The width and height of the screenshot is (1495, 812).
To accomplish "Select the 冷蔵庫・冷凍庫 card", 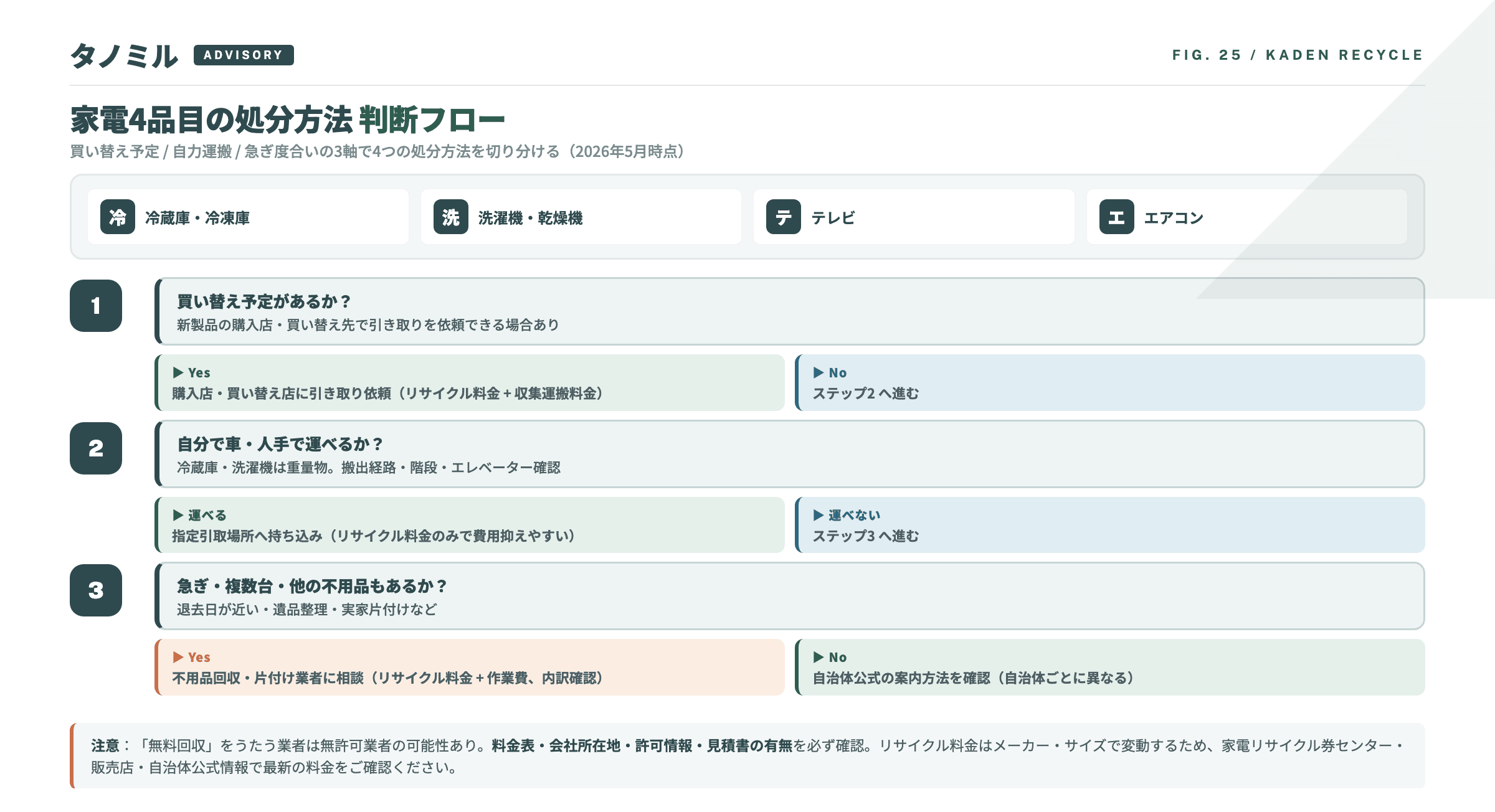I will pos(248,217).
